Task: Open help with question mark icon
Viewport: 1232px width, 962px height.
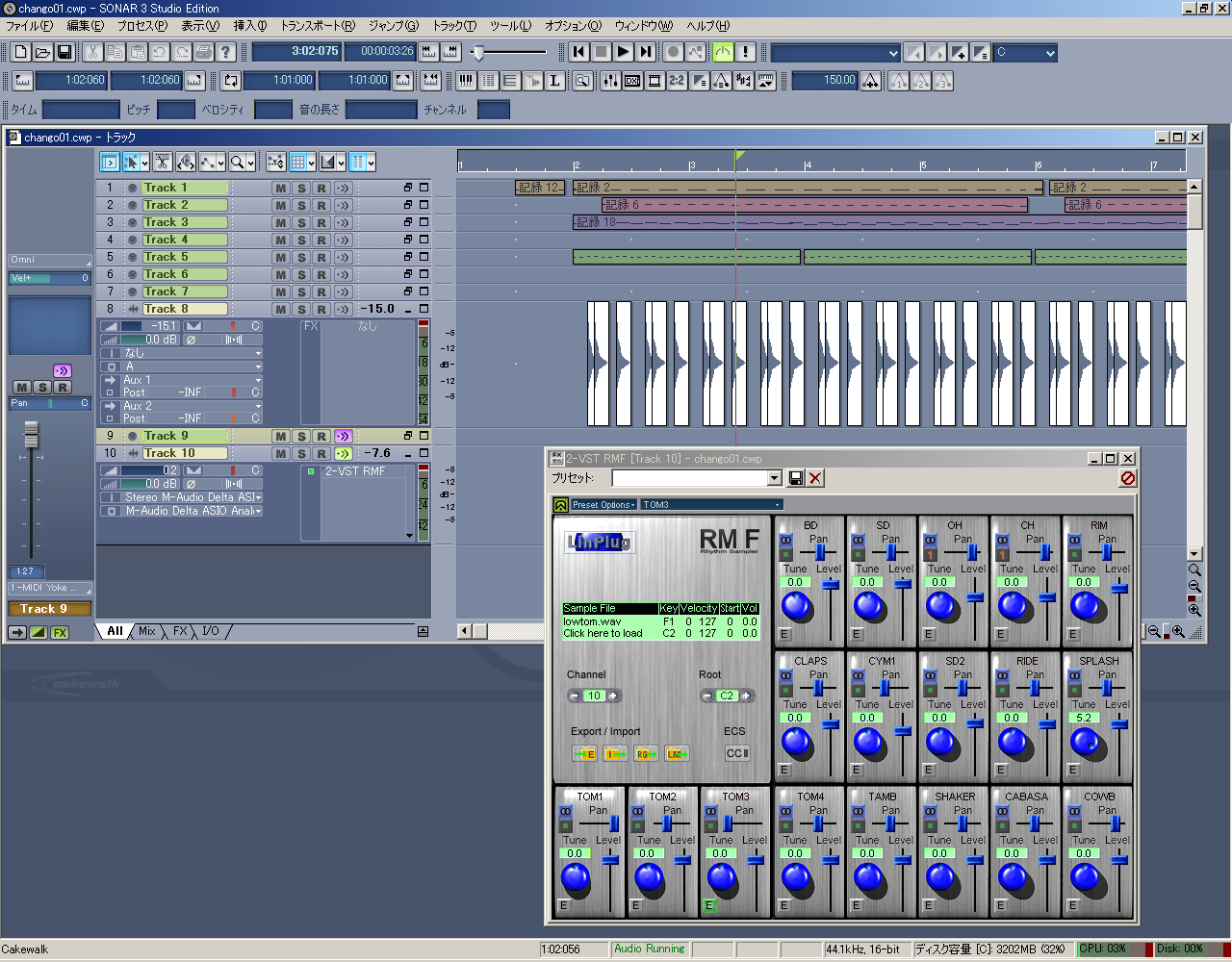Action: [x=226, y=52]
